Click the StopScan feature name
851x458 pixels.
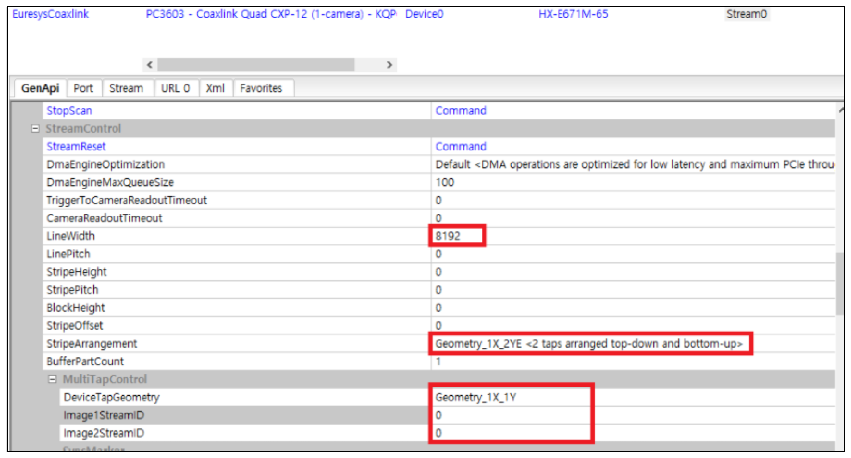coord(69,111)
